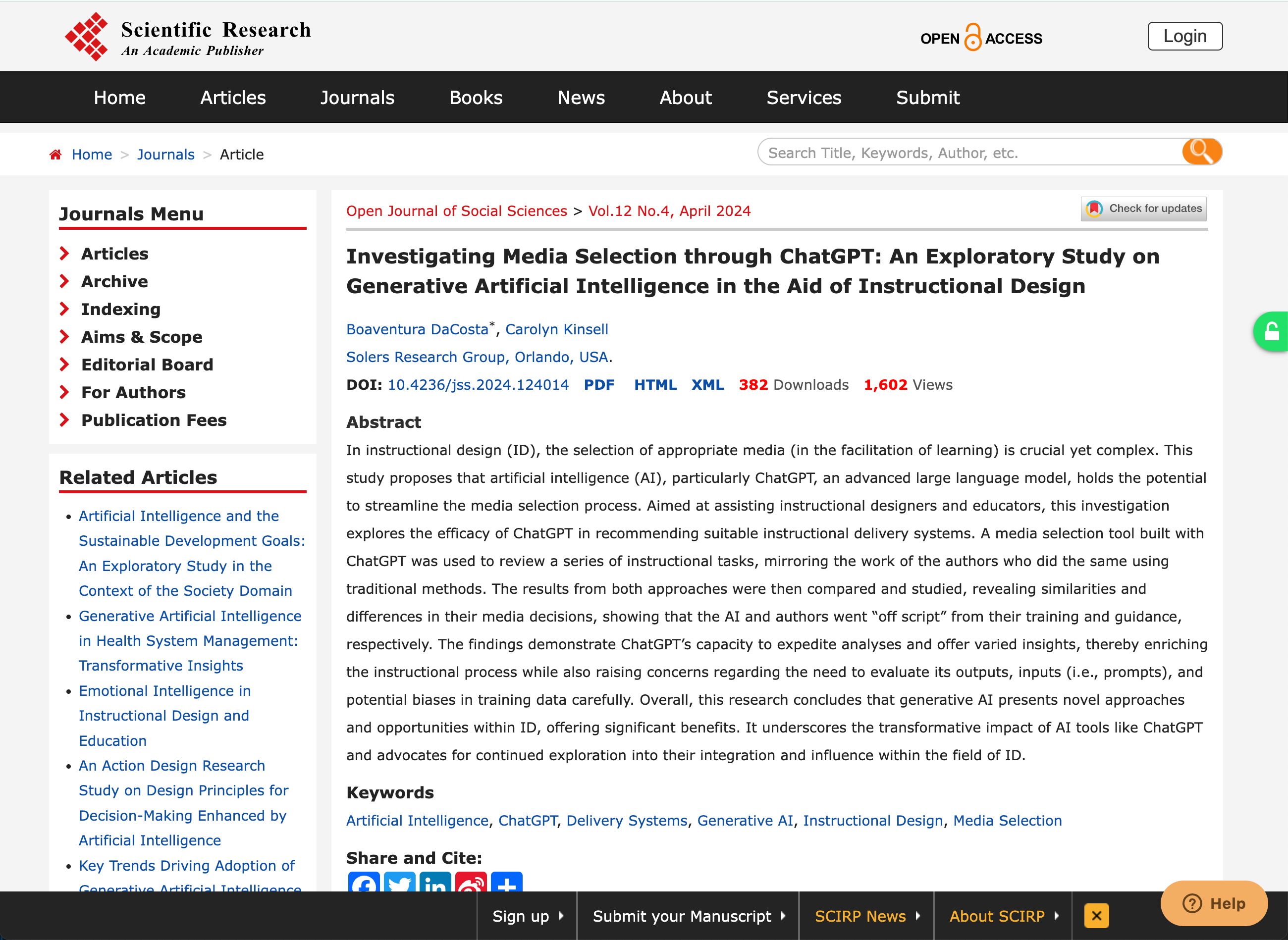Open author Carolyn Kinsell link
The image size is (1288, 940).
click(x=557, y=329)
